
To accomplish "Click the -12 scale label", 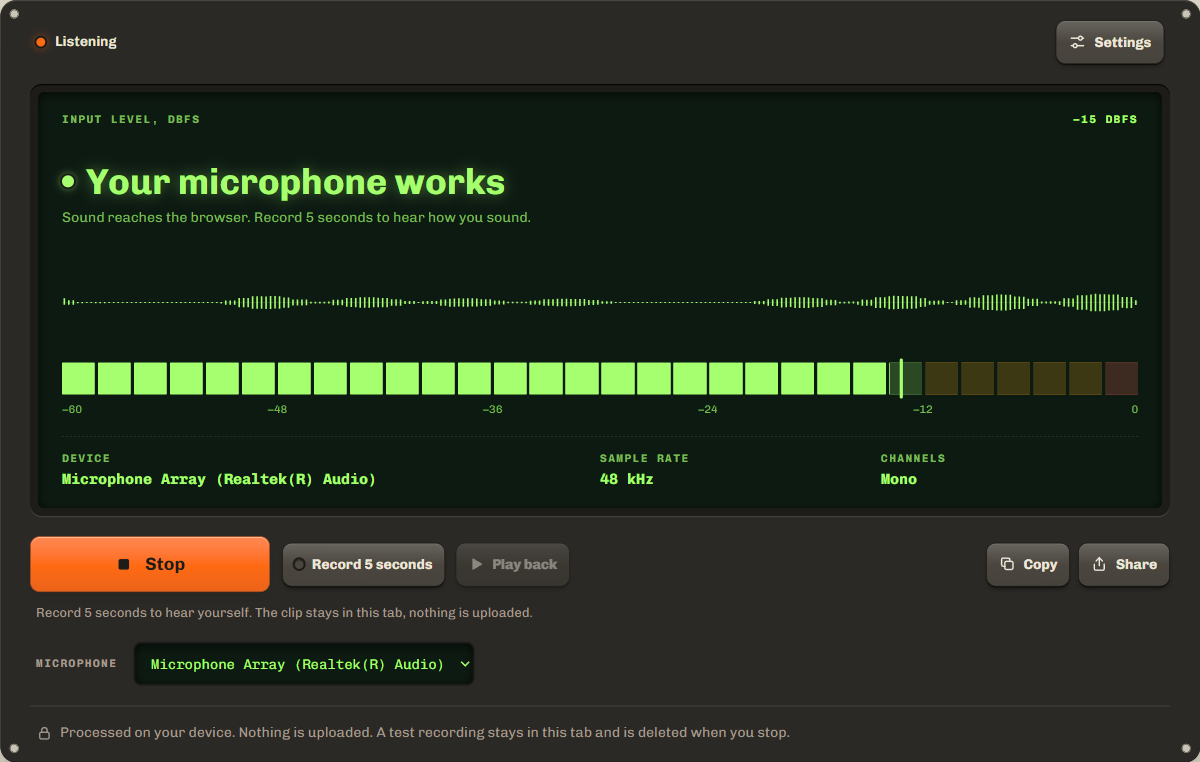I will (922, 409).
